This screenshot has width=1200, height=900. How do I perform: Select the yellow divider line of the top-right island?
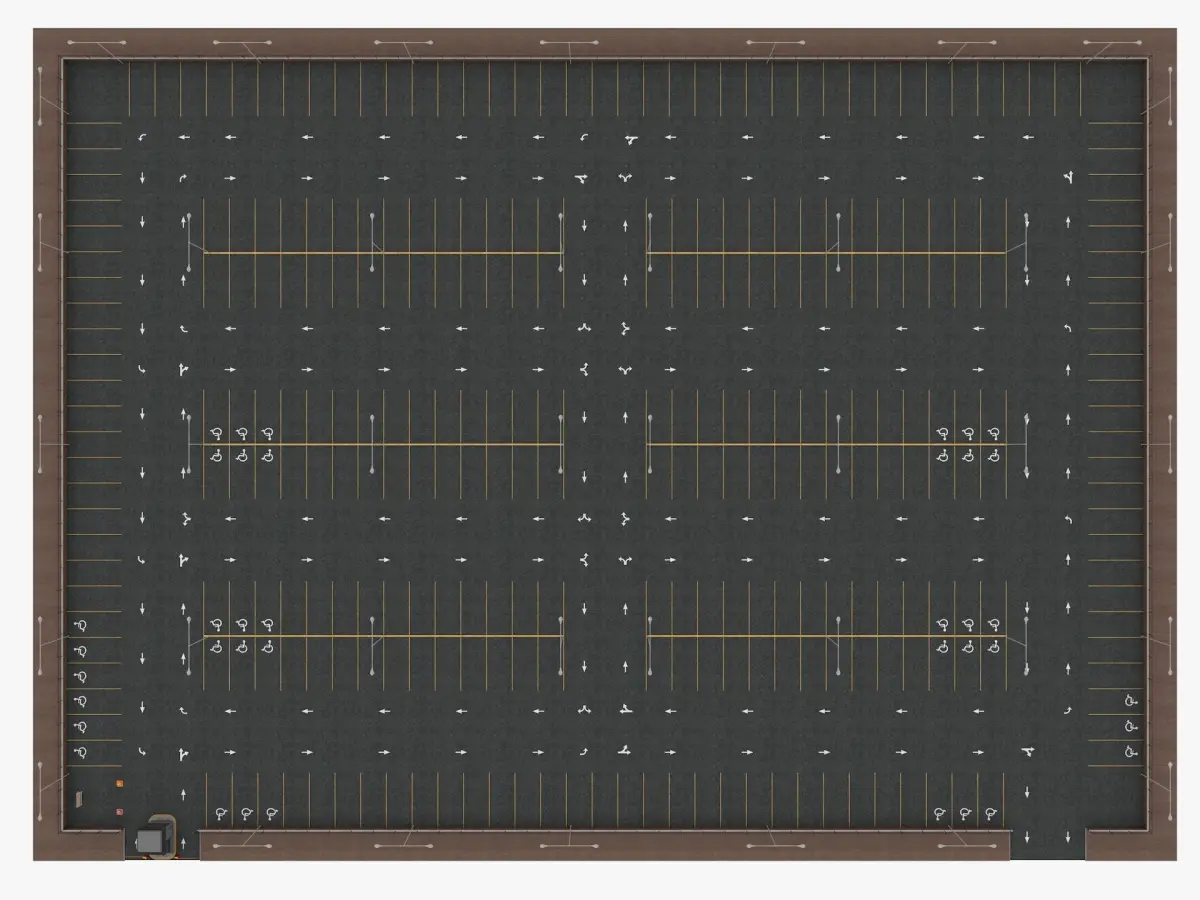coord(826,253)
